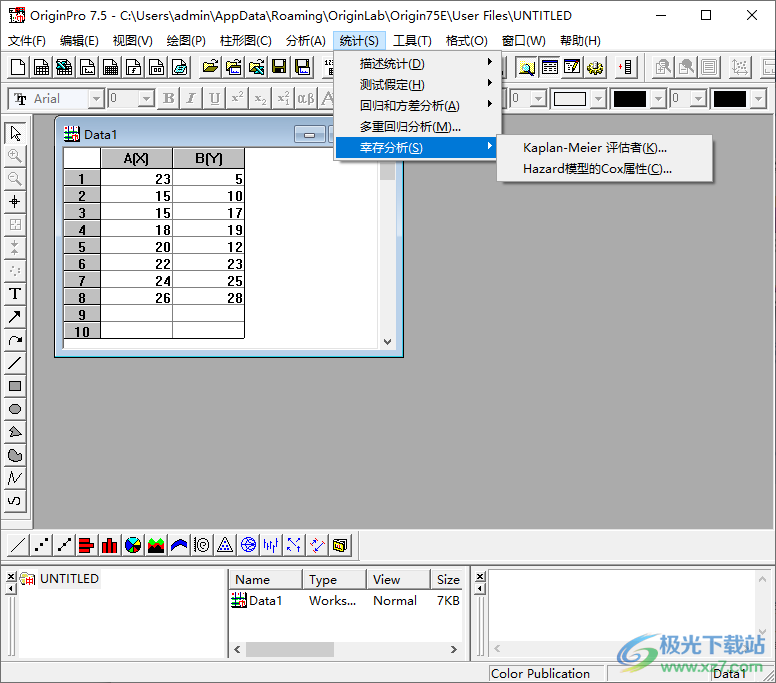Click the second black color swatch
The width and height of the screenshot is (776, 683).
(729, 99)
